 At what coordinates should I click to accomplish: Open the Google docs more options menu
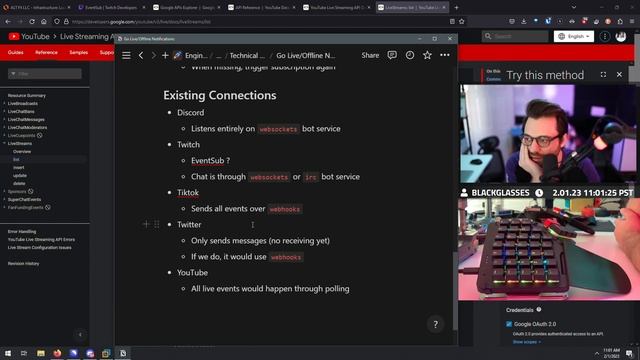[604, 36]
